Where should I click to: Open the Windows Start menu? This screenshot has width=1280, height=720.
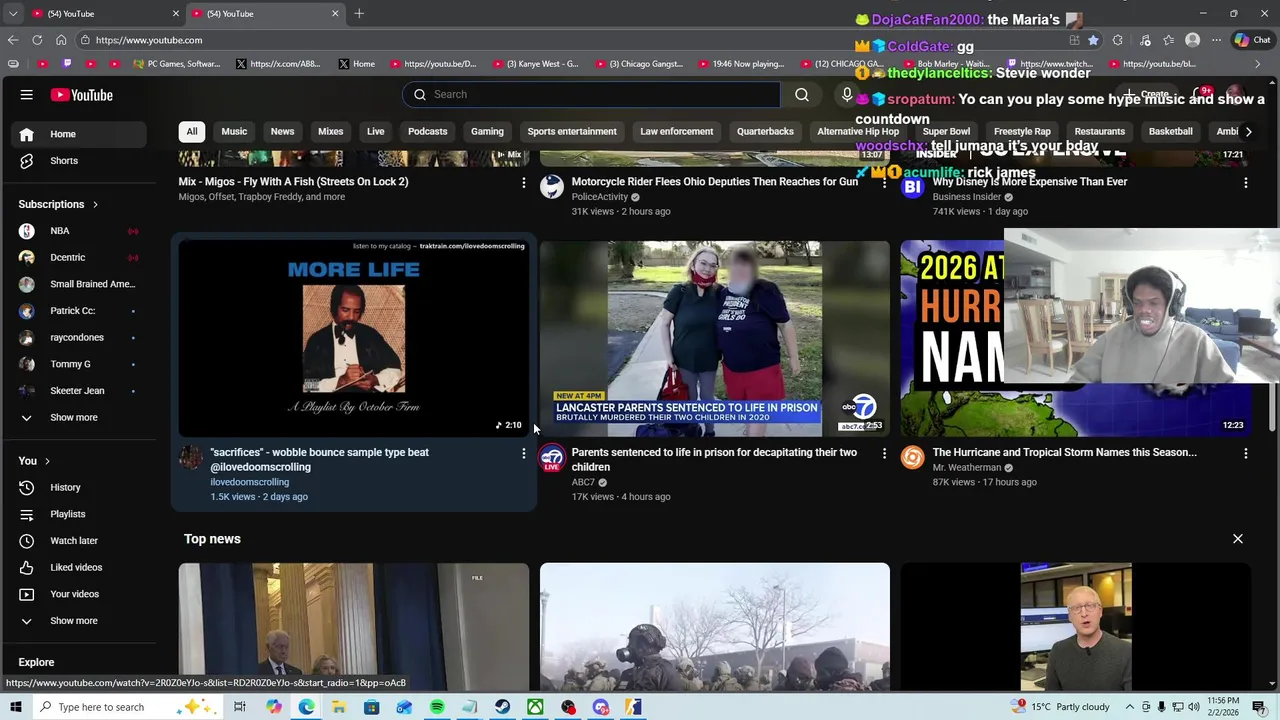[15, 707]
